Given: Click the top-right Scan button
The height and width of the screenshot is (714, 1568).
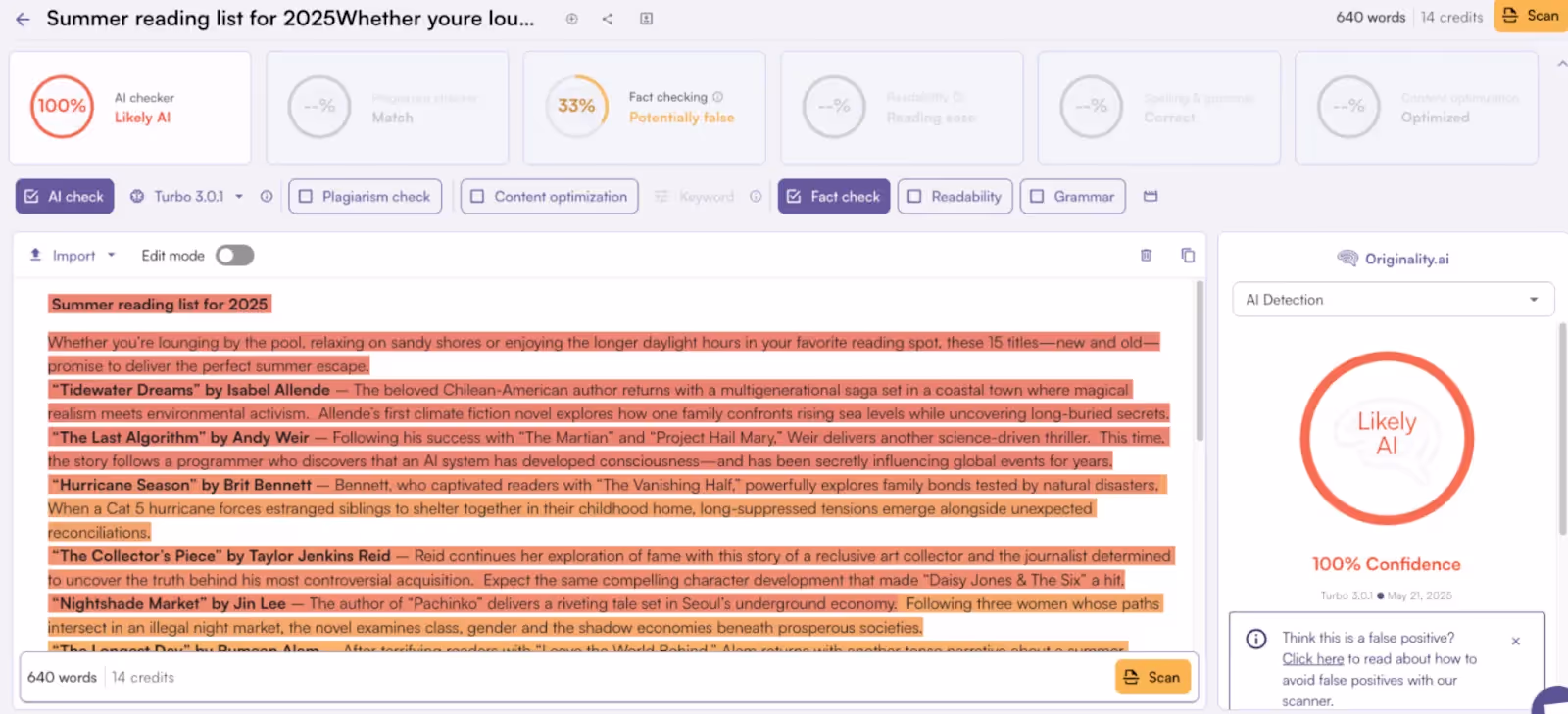Looking at the screenshot, I should tap(1531, 16).
